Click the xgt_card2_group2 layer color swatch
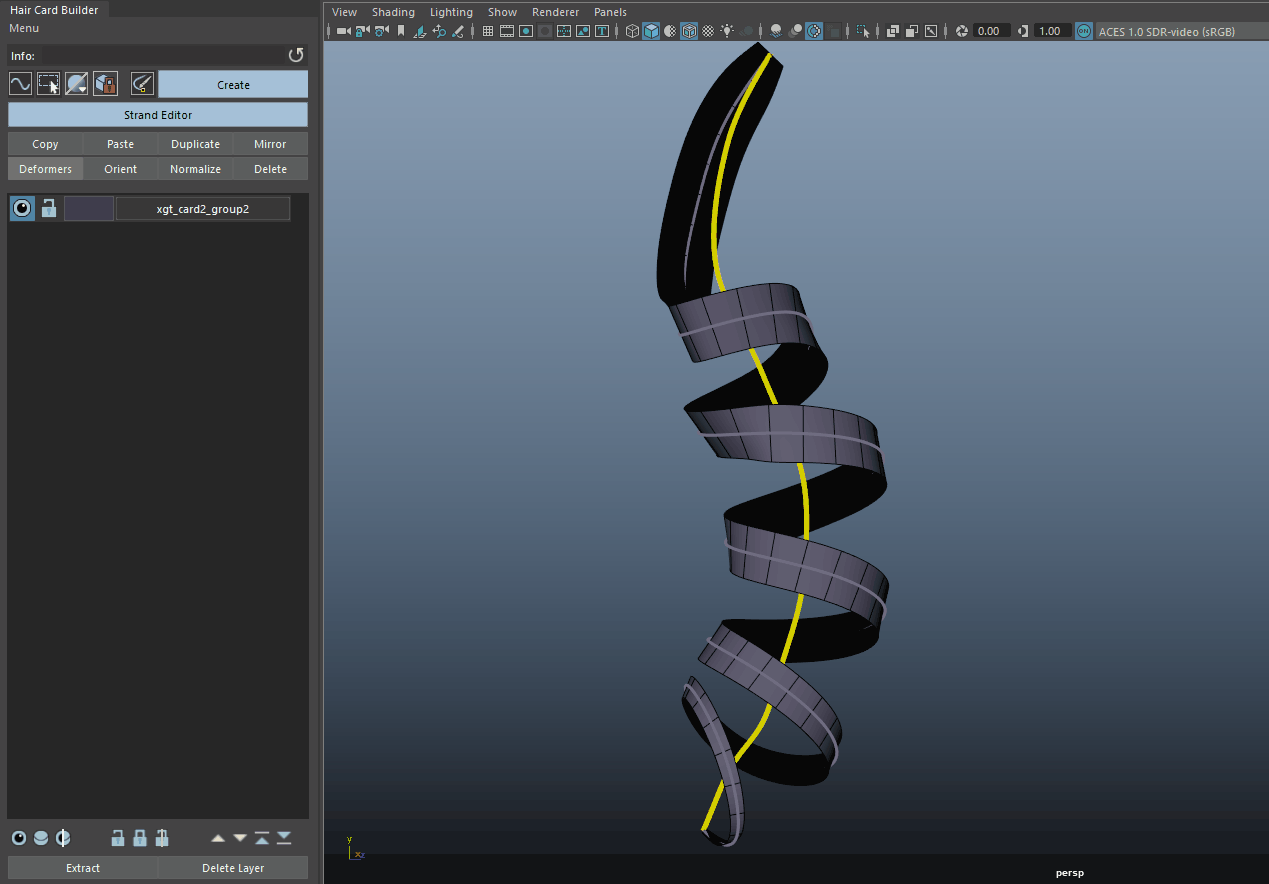 [89, 208]
